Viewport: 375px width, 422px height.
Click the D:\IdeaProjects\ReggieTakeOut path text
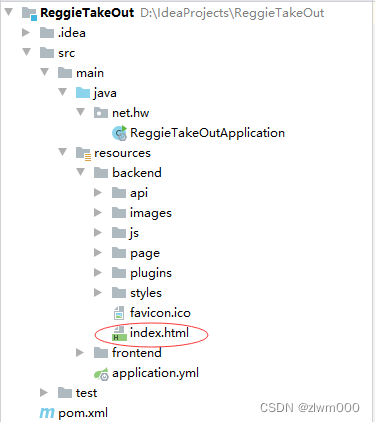[232, 13]
